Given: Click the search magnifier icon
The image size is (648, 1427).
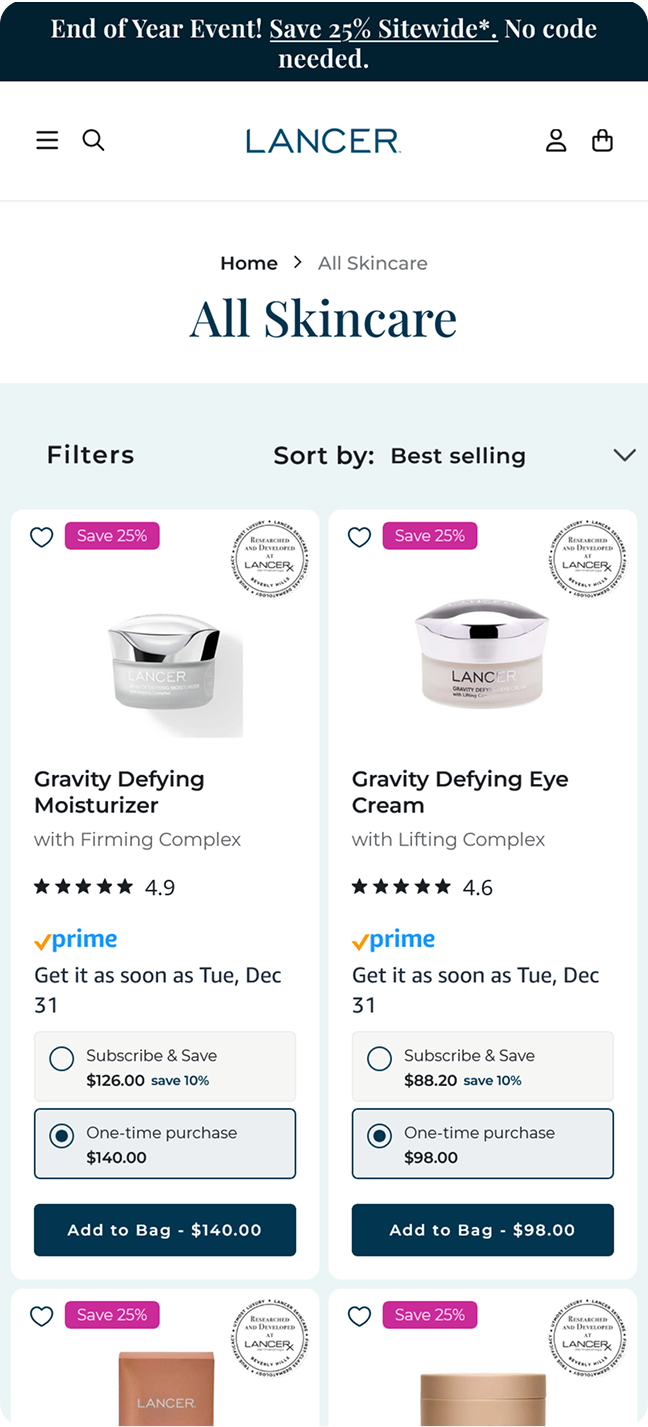Looking at the screenshot, I should pos(93,141).
